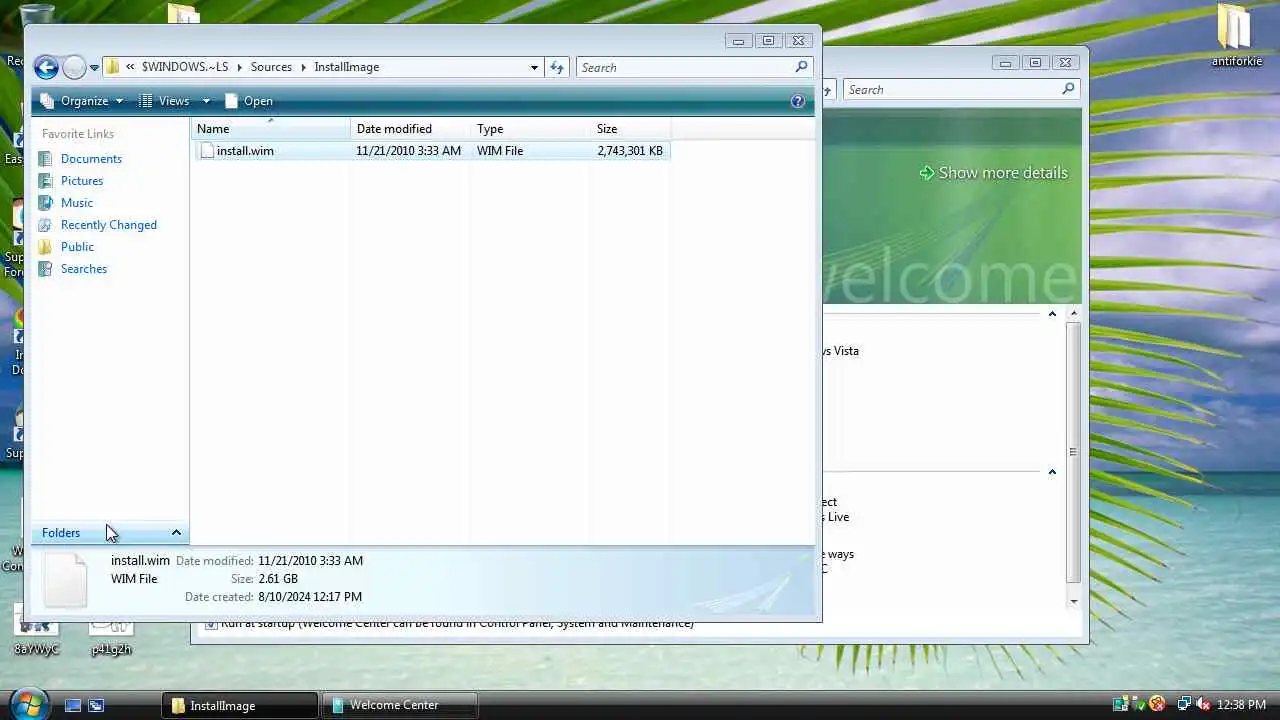Open Searches in Favorite Links
1280x720 pixels.
point(84,269)
